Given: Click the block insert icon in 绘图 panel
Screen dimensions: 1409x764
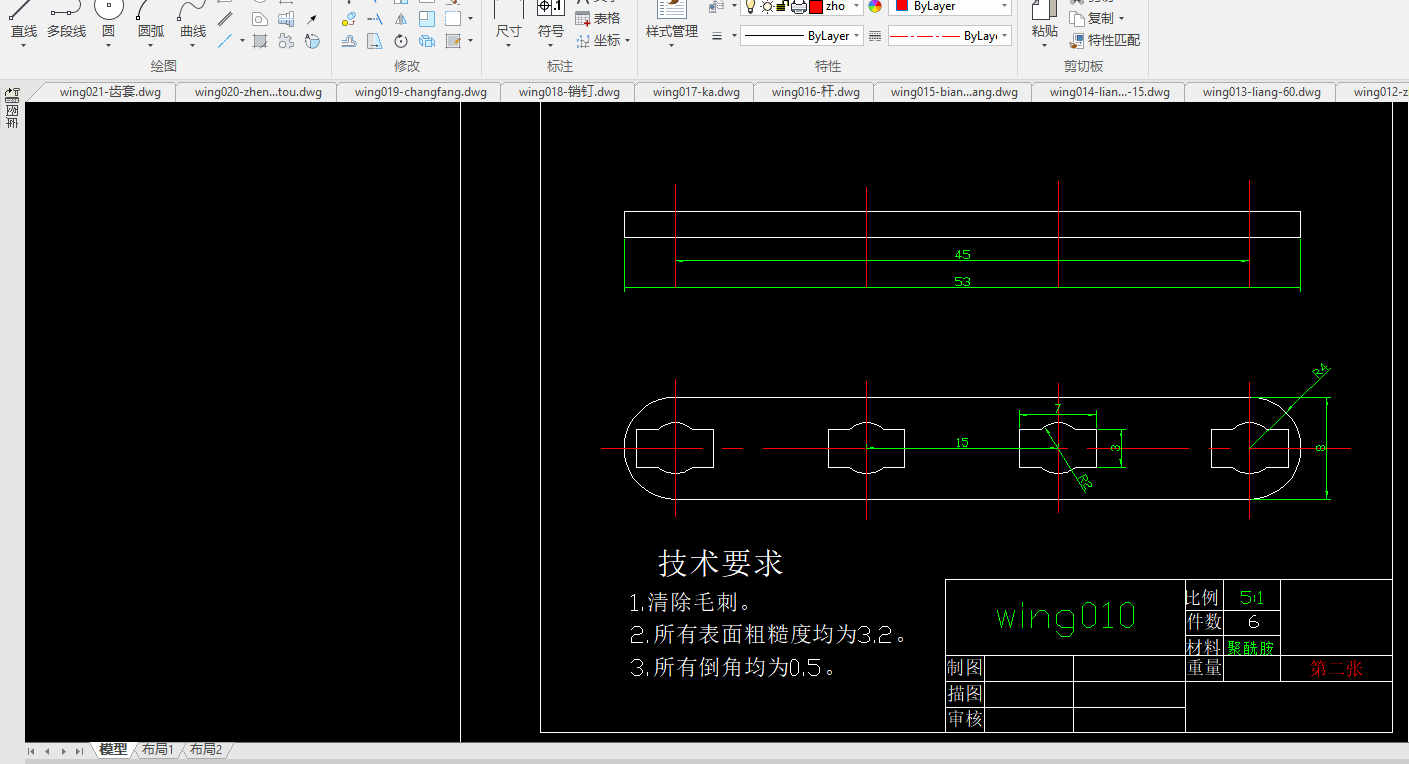Looking at the screenshot, I should point(286,19).
